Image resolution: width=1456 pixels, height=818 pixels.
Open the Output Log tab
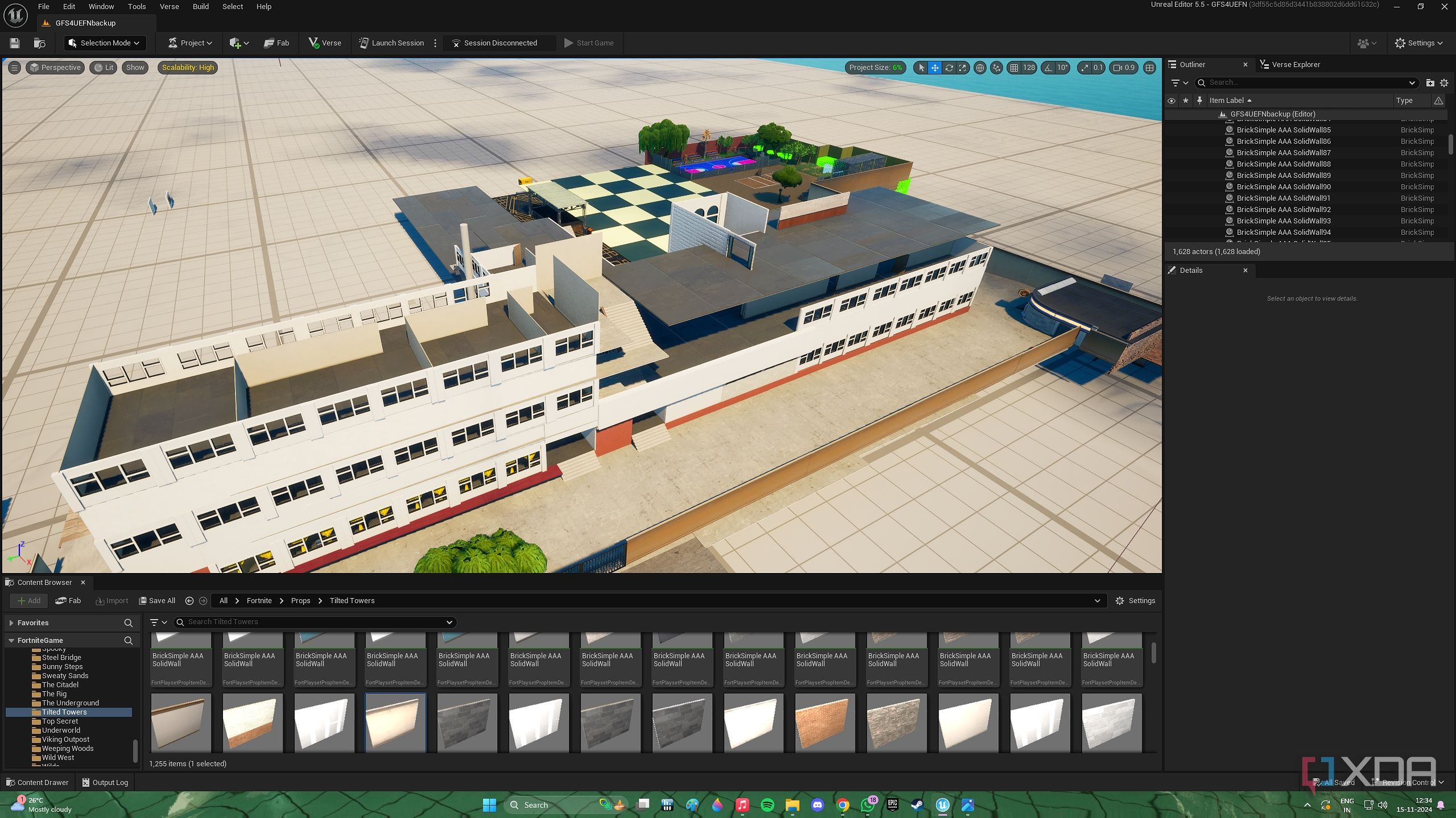[105, 783]
